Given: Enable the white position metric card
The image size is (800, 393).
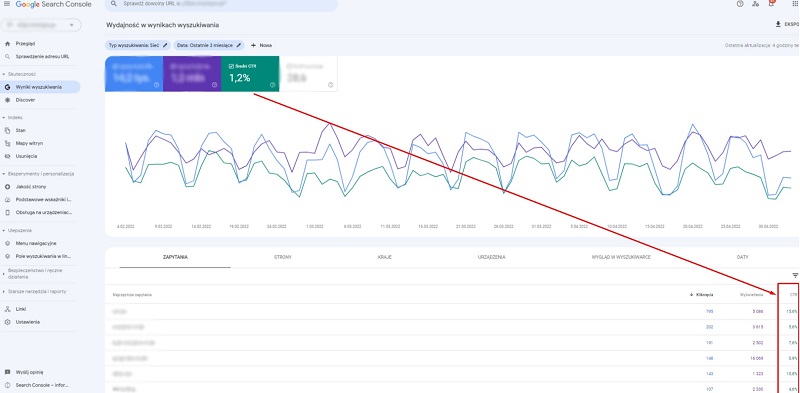Looking at the screenshot, I should pos(308,74).
